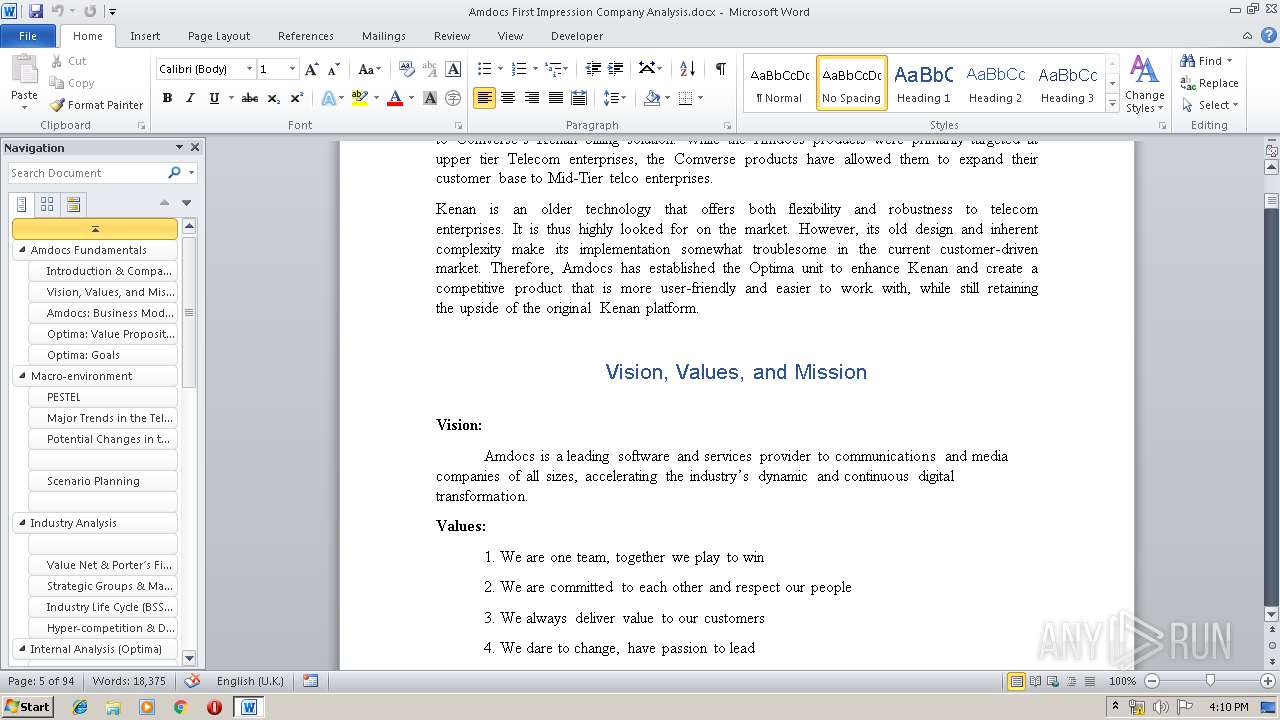Open spelling check status icon

[x=193, y=681]
